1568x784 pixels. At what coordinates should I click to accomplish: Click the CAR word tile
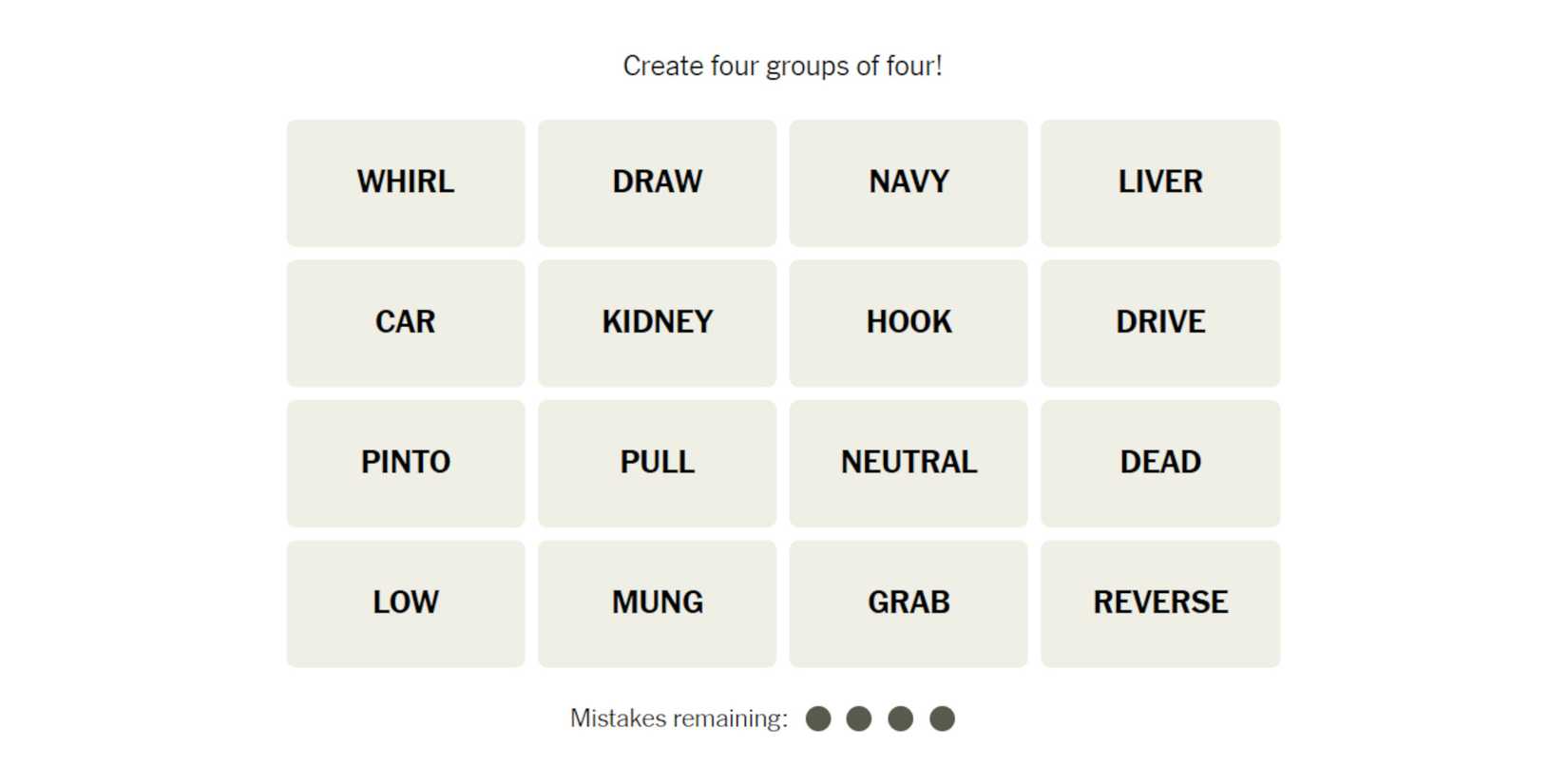405,323
